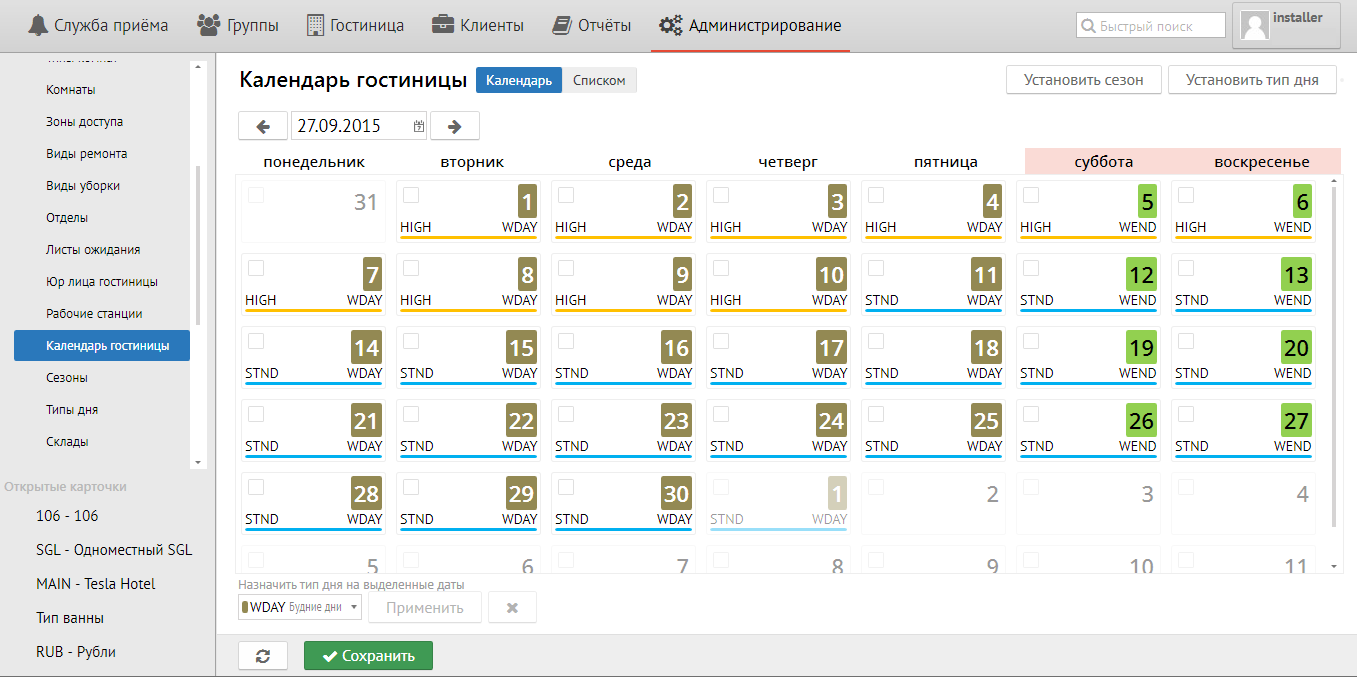The image size is (1357, 677).
Task: Check the box for day 28
Action: (256, 487)
